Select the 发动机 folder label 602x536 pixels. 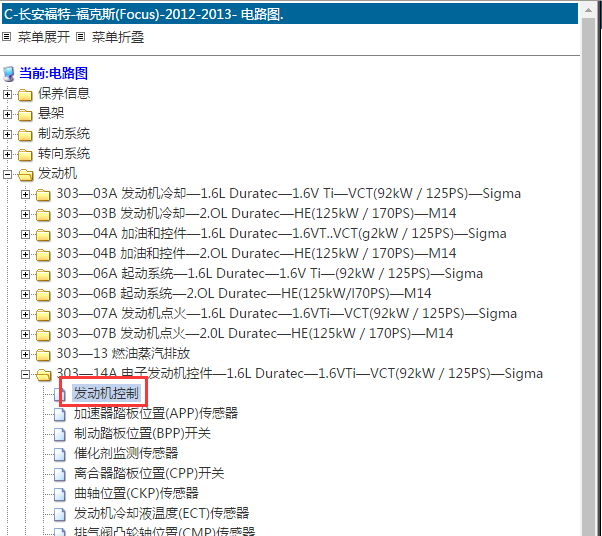pos(57,173)
